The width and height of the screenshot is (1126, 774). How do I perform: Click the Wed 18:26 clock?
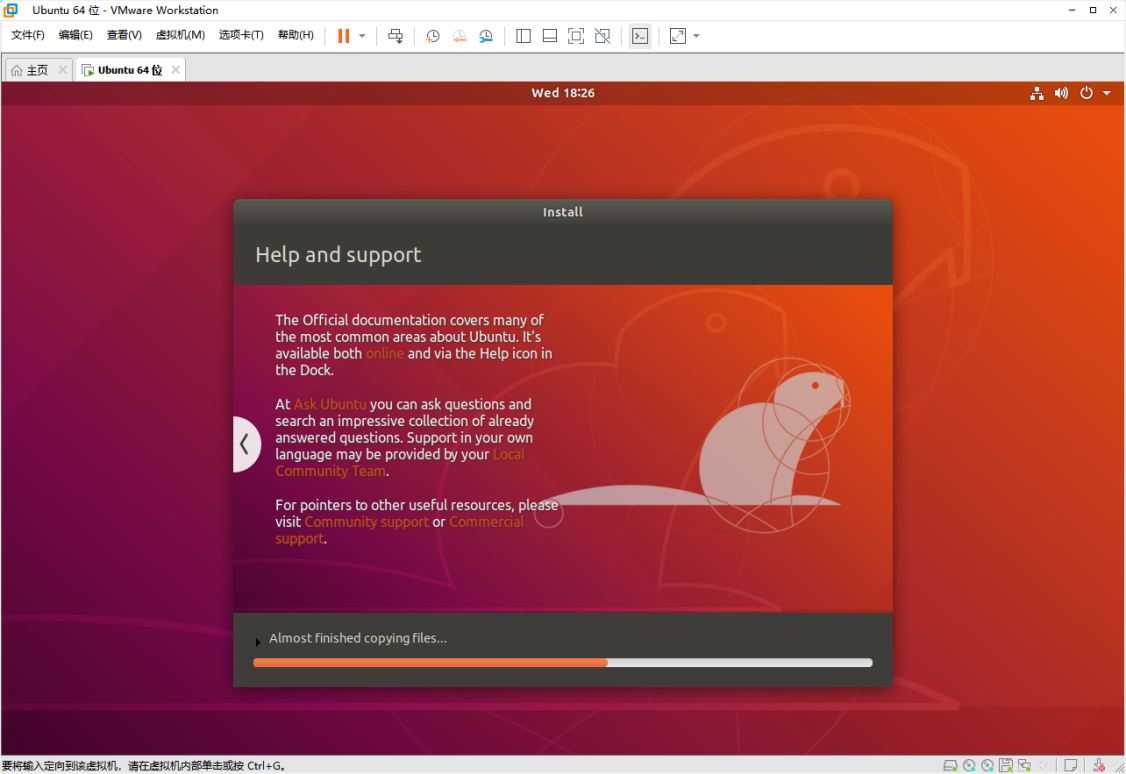tap(563, 93)
